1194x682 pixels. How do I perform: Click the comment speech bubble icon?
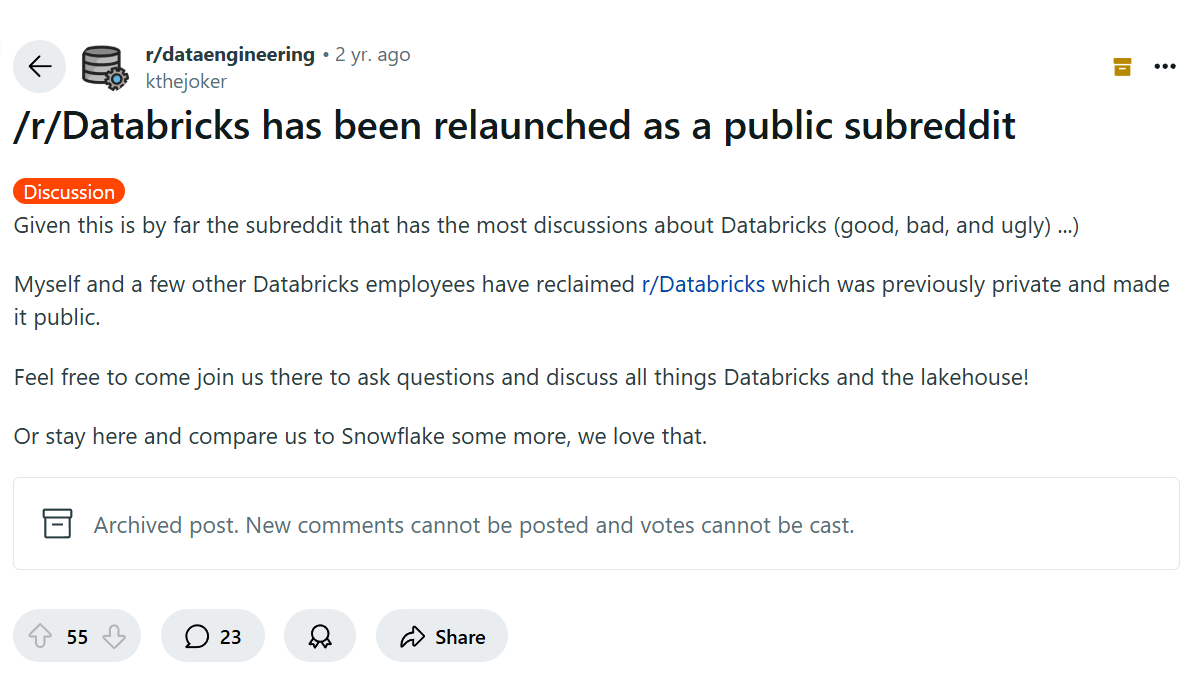(196, 636)
